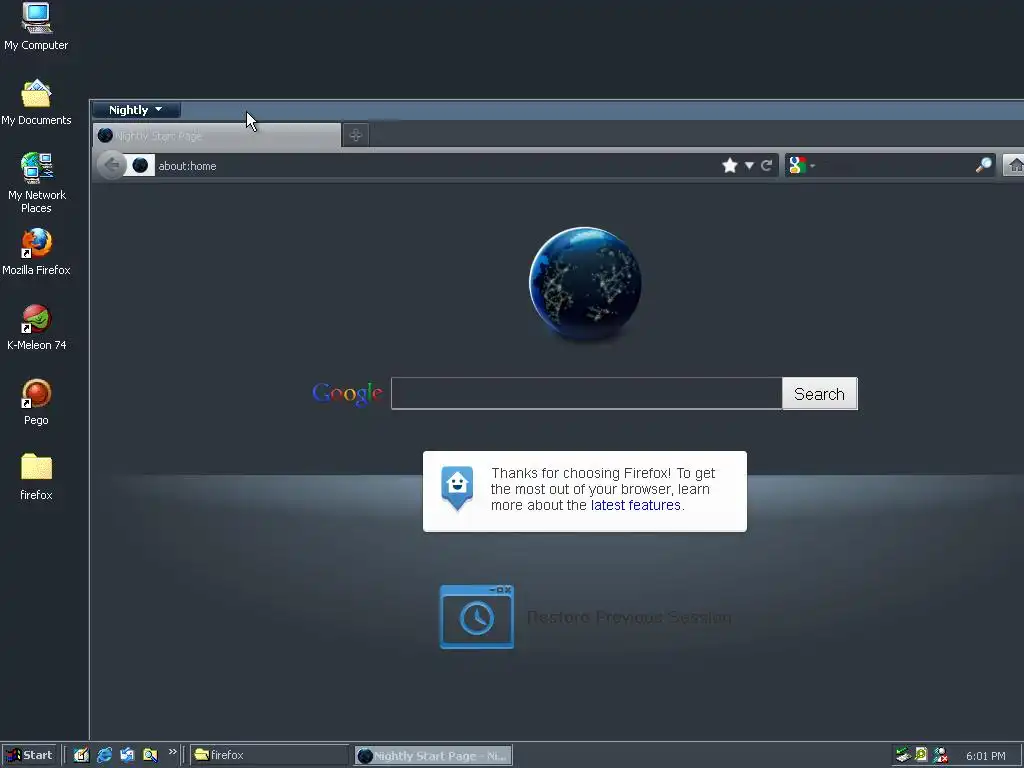Viewport: 1024px width, 768px height.
Task: Click Outlook Express quick launch icon
Action: click(x=127, y=755)
